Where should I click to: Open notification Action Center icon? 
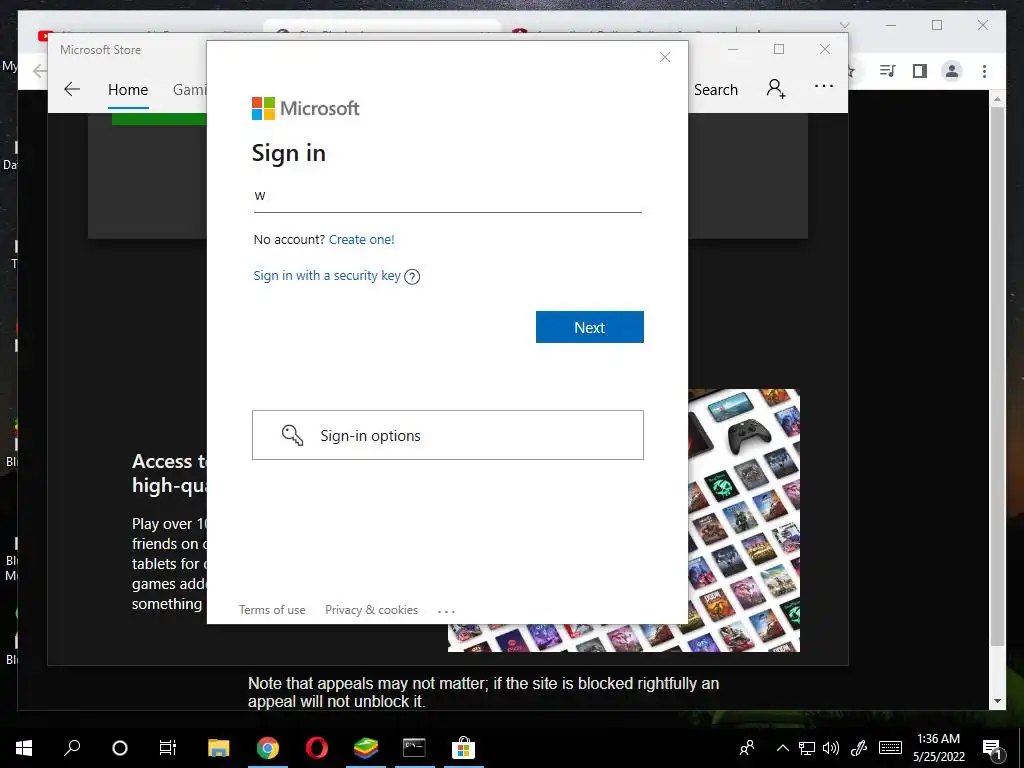[x=992, y=748]
